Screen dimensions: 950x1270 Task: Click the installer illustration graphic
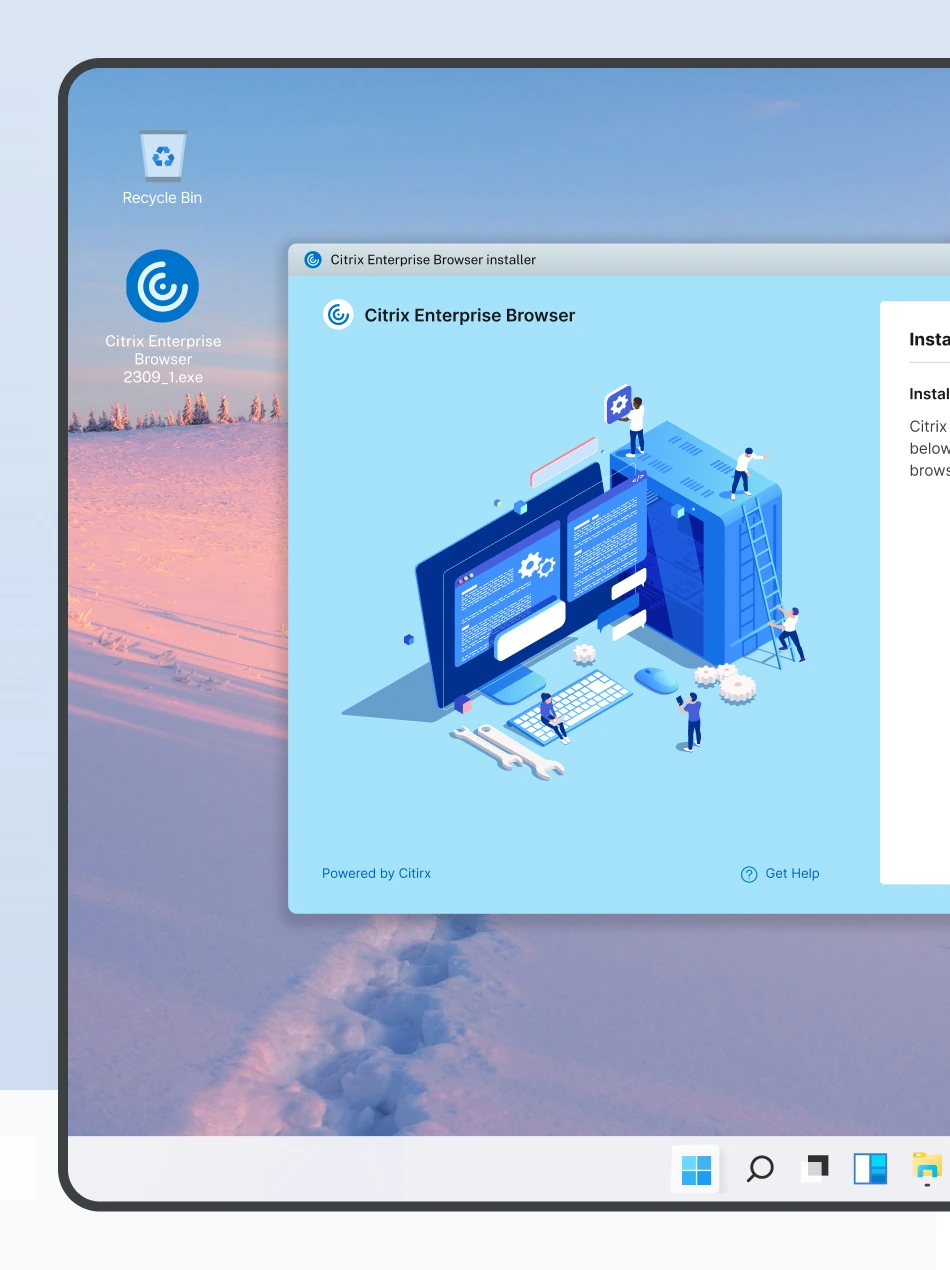575,582
